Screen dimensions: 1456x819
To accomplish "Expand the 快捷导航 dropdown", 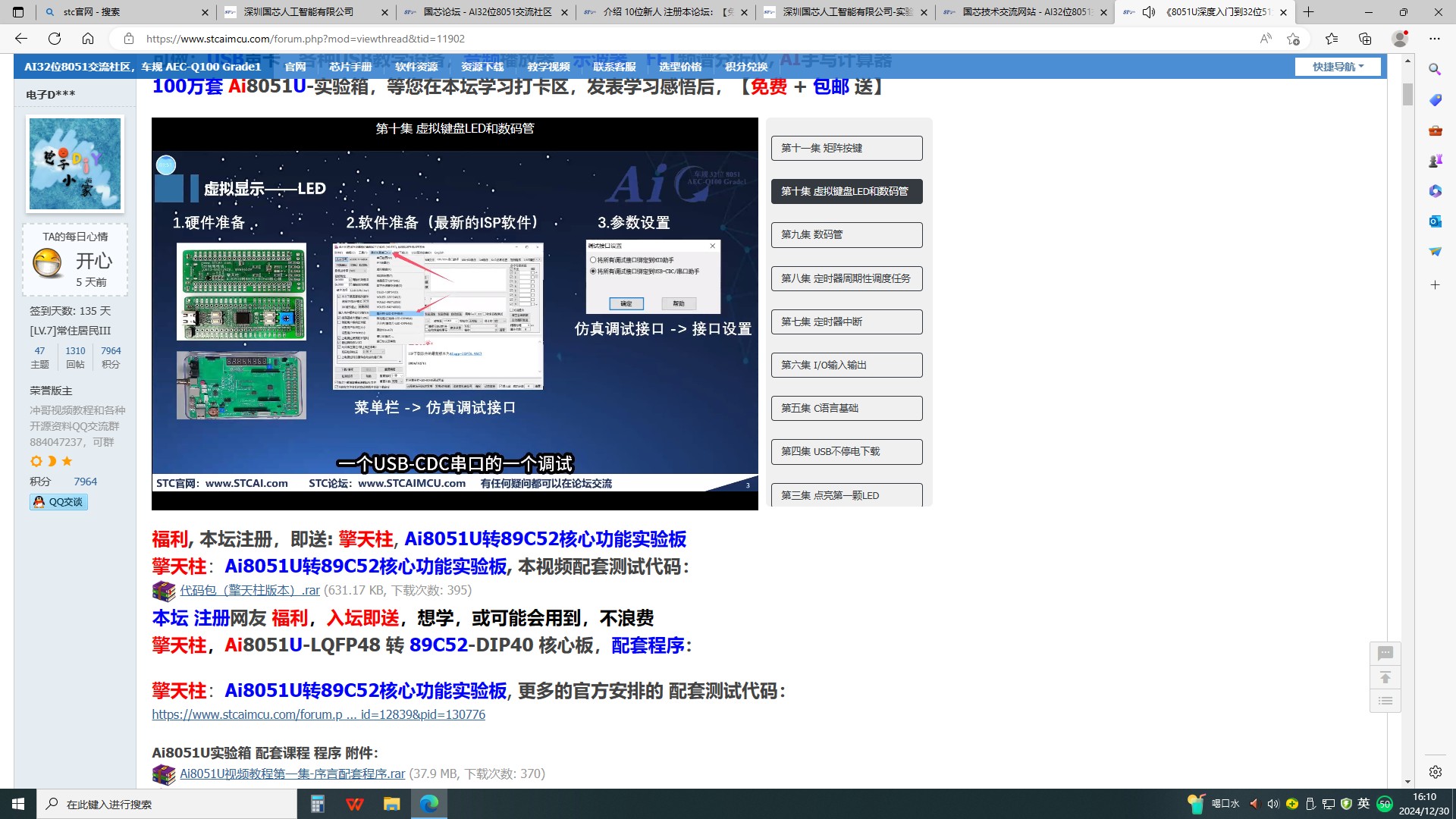I will (x=1338, y=67).
